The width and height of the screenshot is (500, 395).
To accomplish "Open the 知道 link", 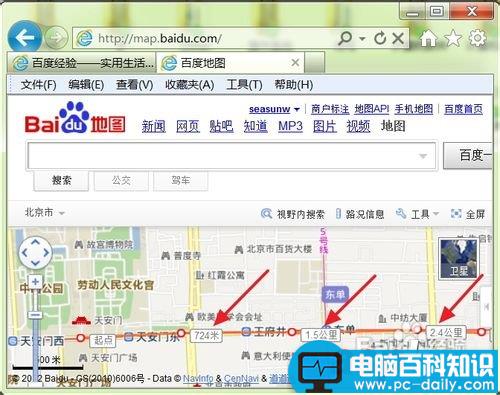I will click(255, 126).
